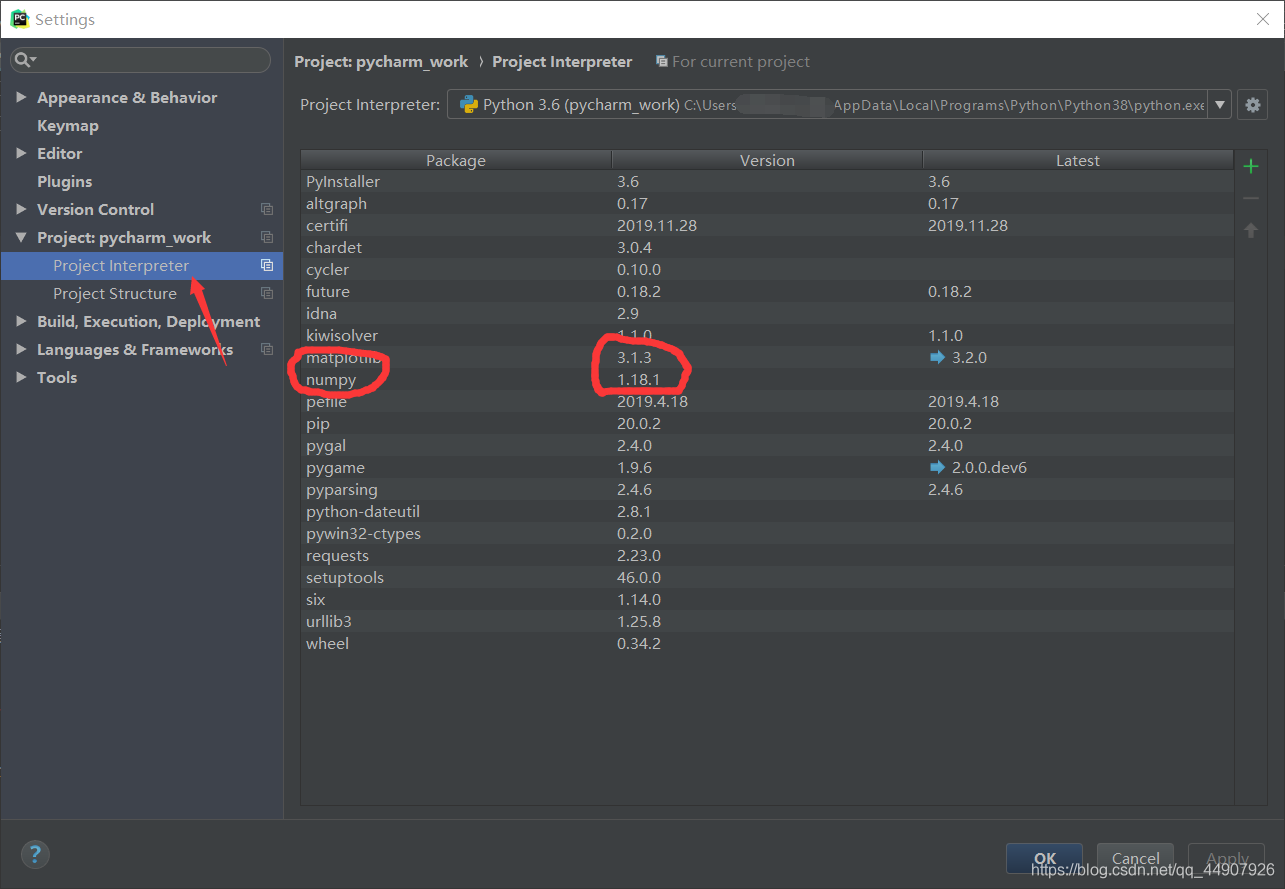Screen dimensions: 1285x889
Task: Expand Build, Execution, Deployment section
Action: click(x=21, y=321)
